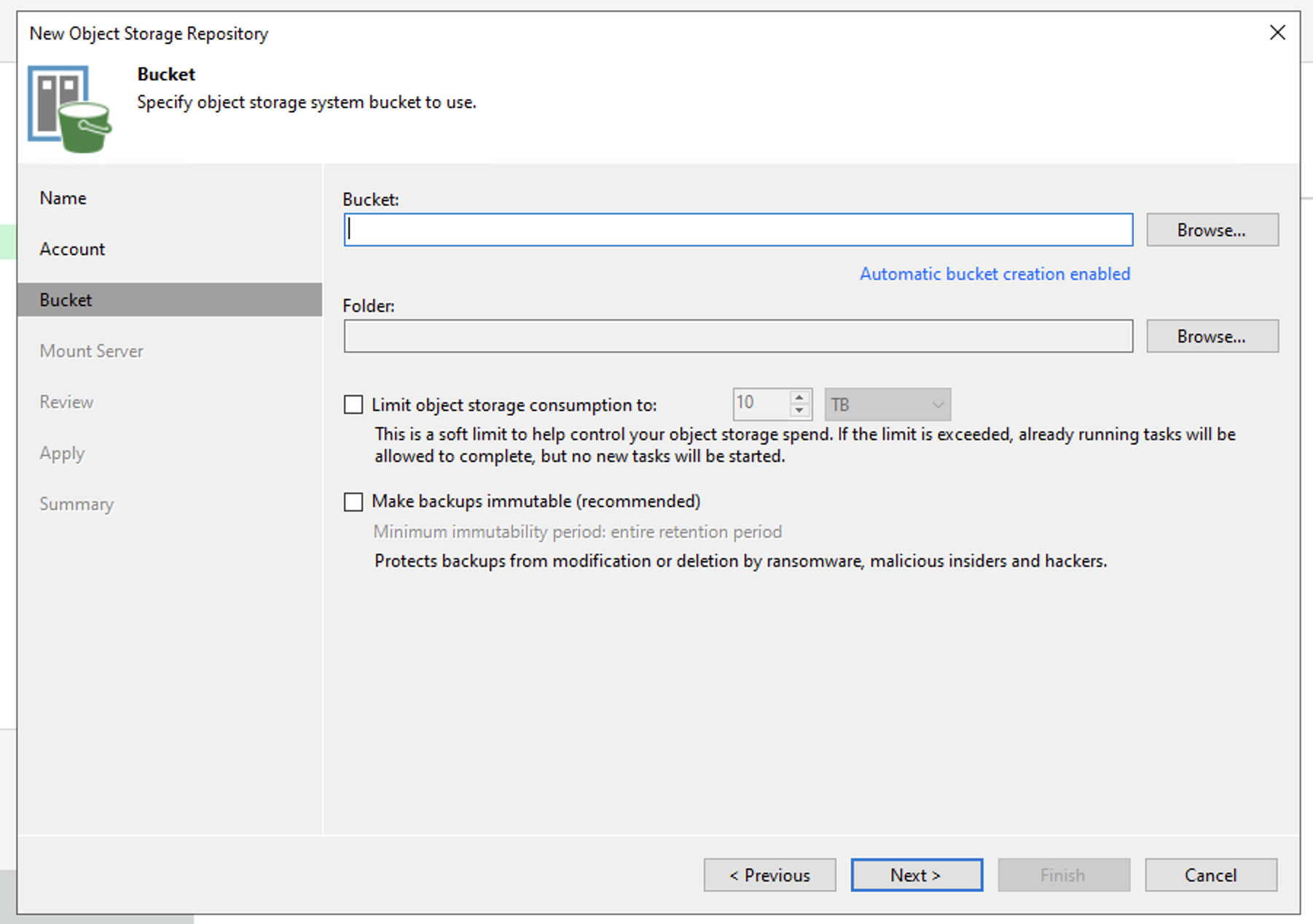The image size is (1313, 924).
Task: Browse for a folder
Action: pos(1212,336)
